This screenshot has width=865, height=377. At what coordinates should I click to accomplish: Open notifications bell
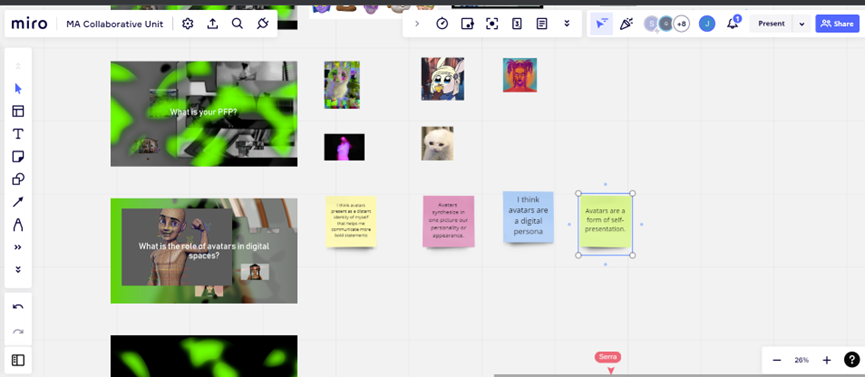tap(733, 24)
